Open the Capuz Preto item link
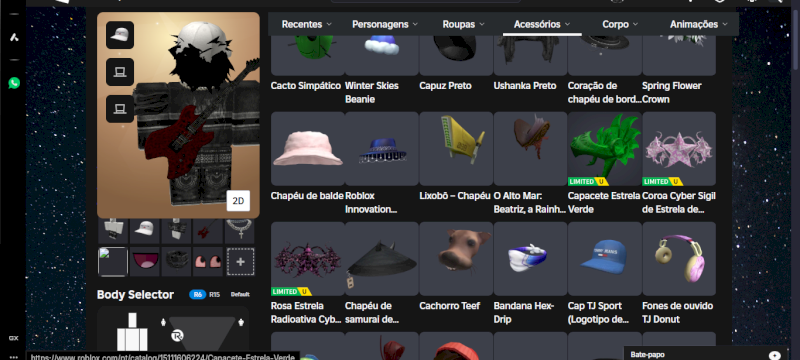 (x=445, y=86)
